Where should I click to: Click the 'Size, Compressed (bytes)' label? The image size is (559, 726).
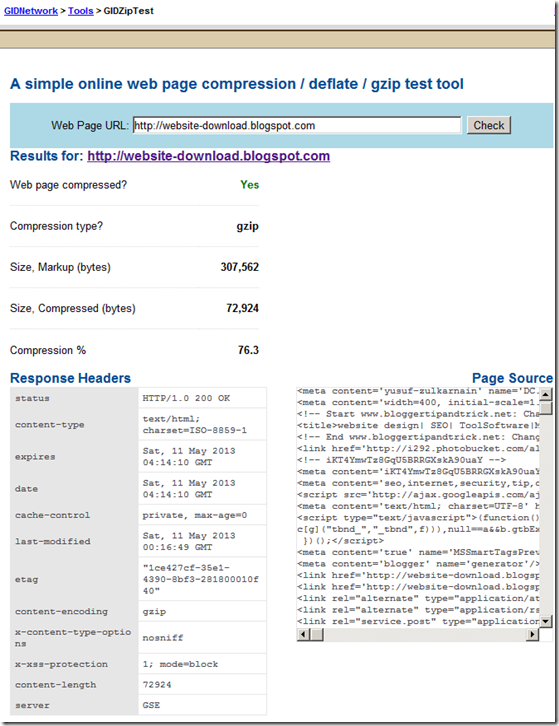tap(73, 309)
